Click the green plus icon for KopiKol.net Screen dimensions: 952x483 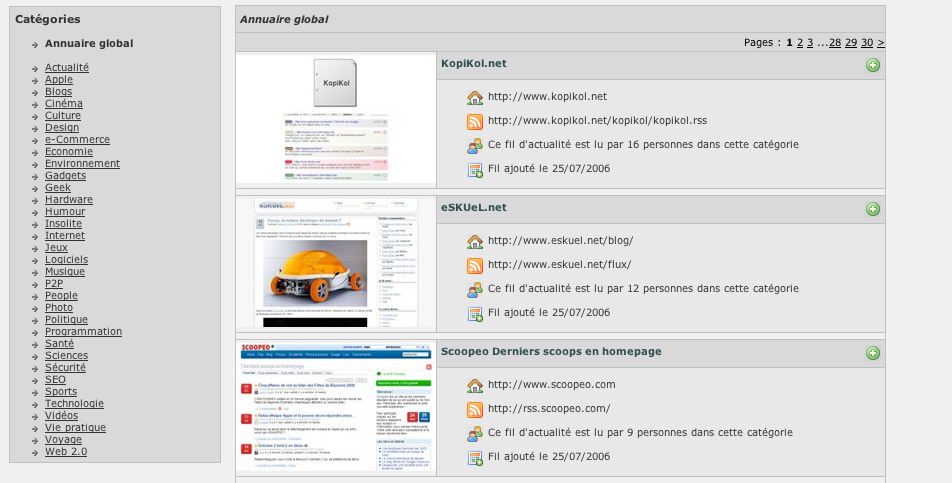(872, 65)
